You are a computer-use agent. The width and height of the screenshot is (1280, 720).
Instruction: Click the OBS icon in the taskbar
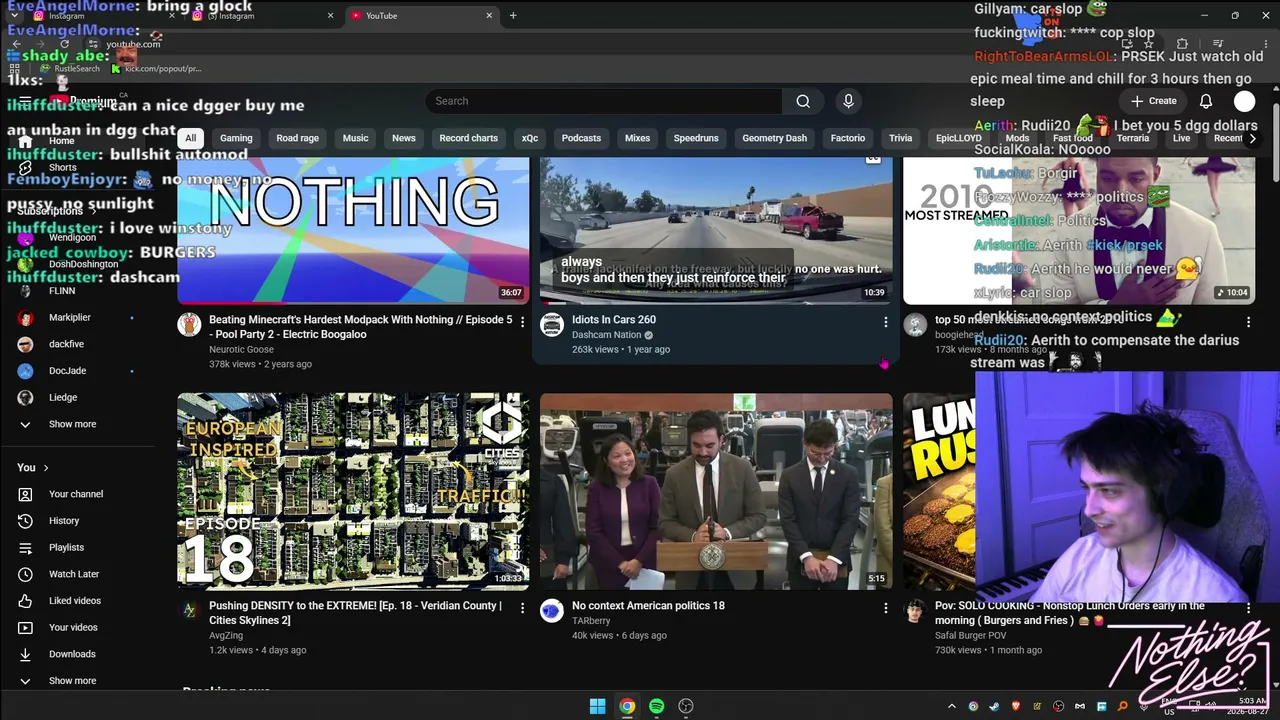coord(686,706)
